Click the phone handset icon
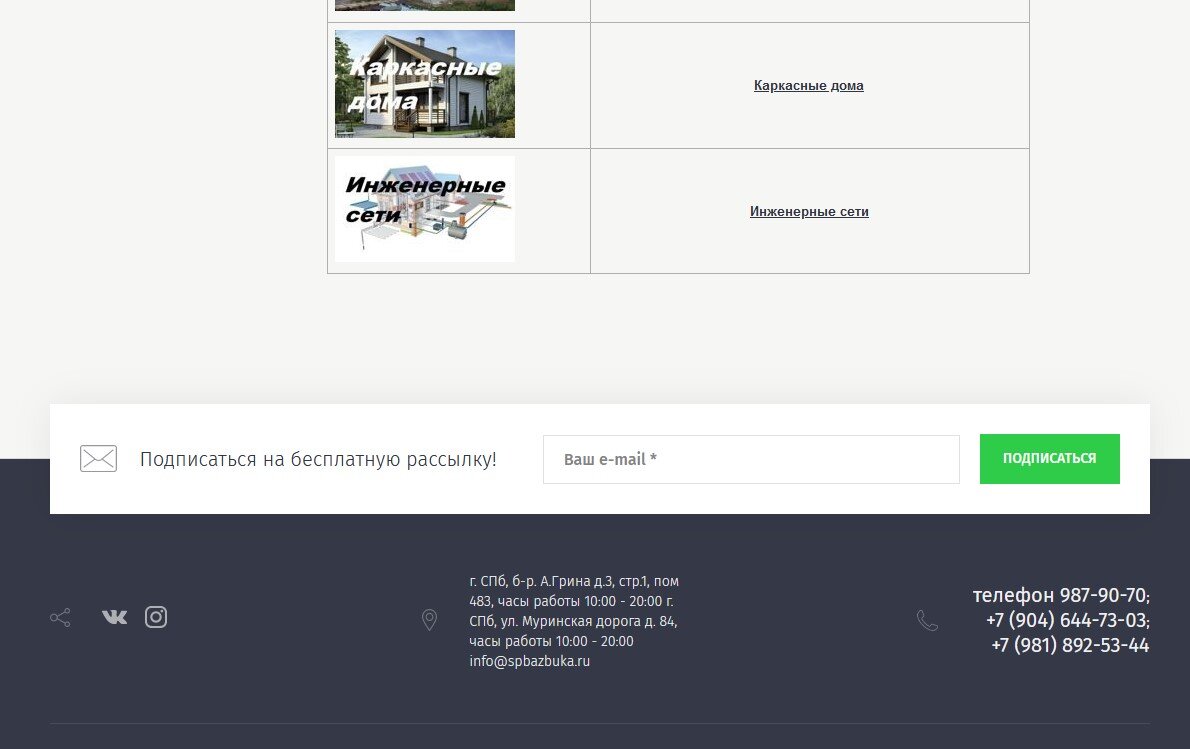Viewport: 1190px width, 749px height. point(927,621)
